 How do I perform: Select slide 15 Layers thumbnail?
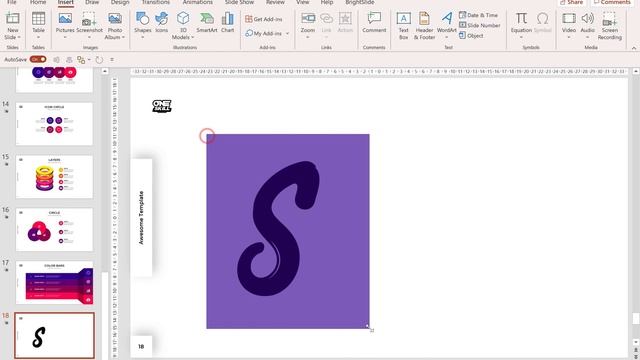(54, 177)
